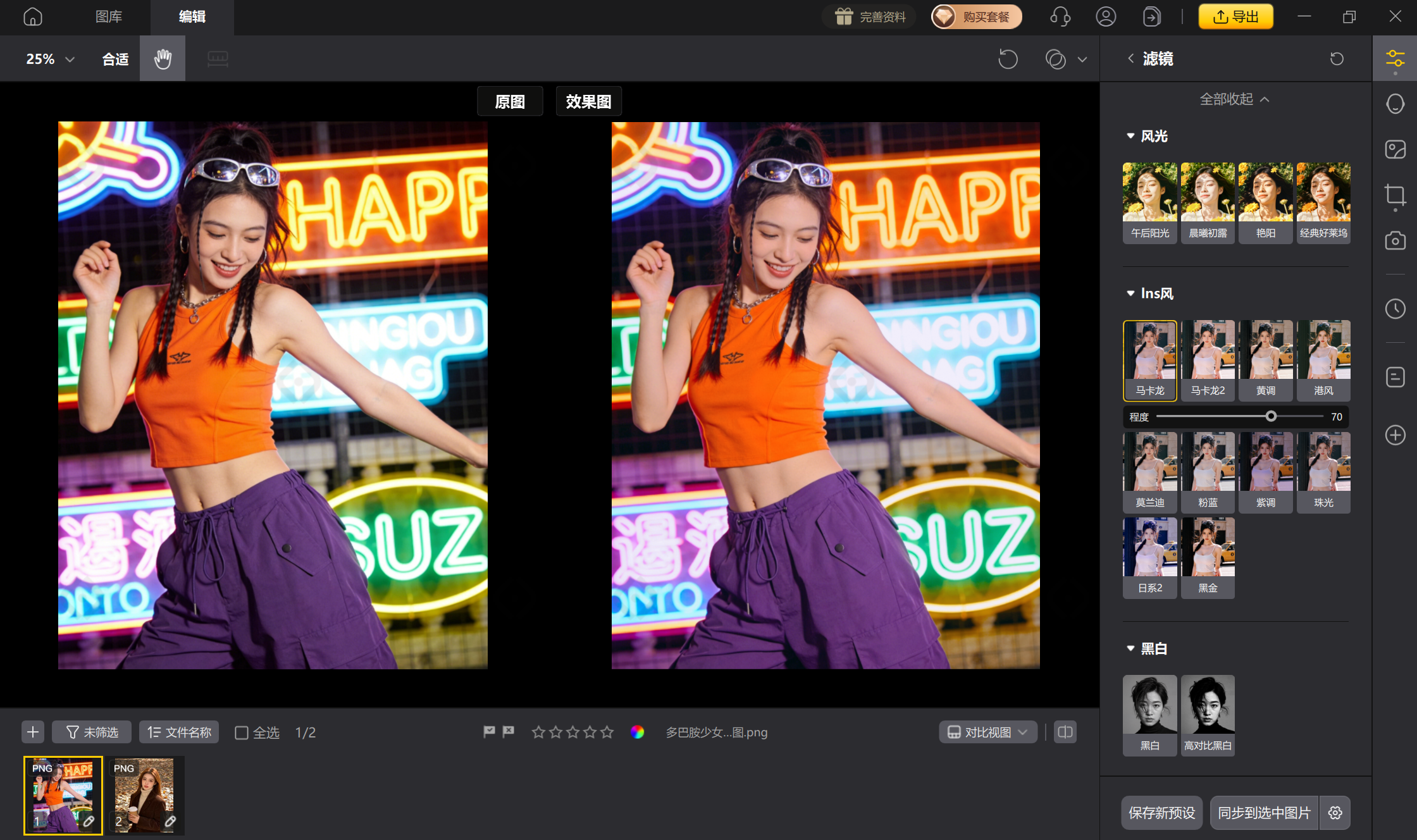
Task: Open the portrait face retouch panel
Action: tap(1395, 104)
